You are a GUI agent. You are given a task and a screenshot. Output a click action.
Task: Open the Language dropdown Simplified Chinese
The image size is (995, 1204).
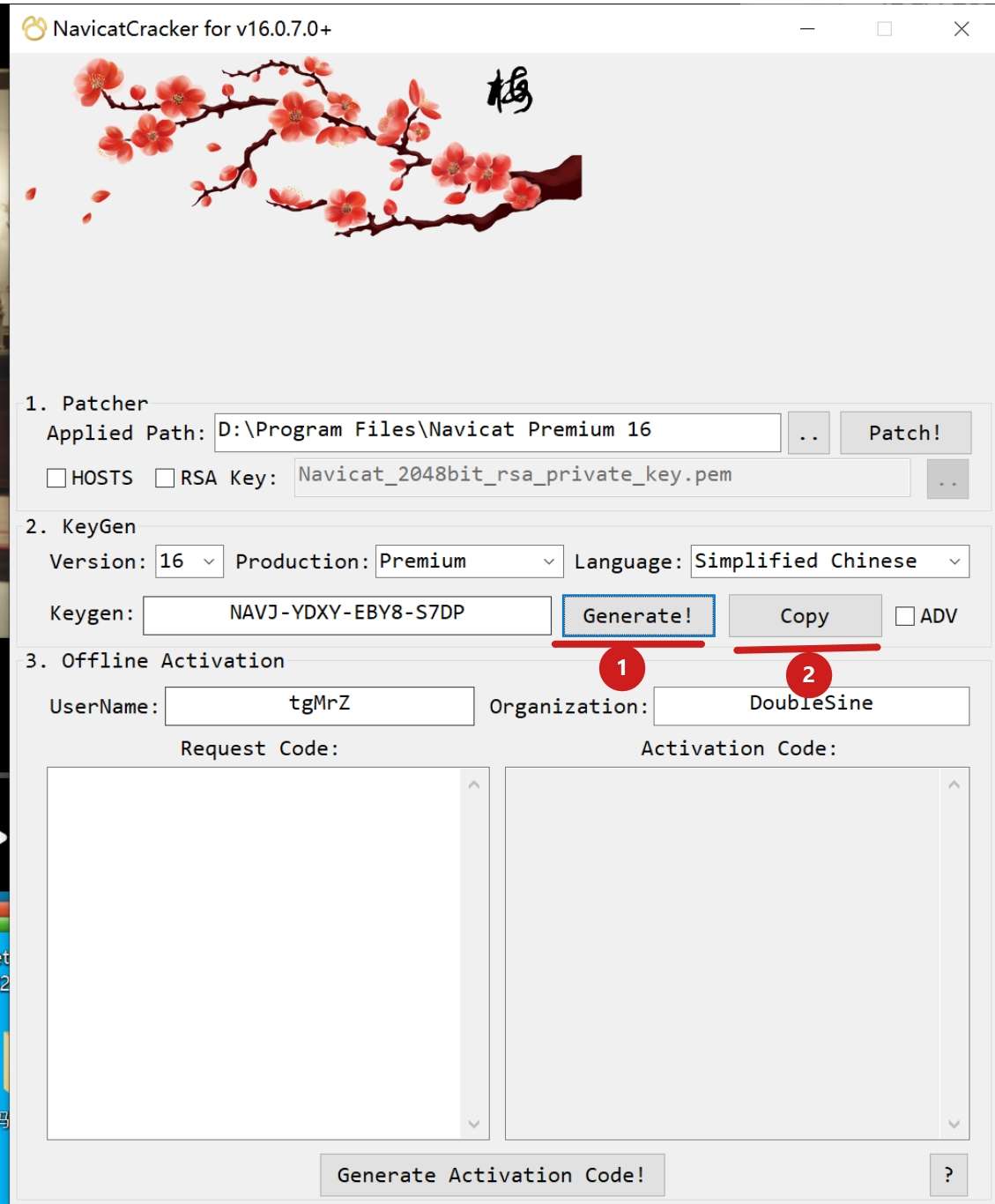tap(830, 561)
